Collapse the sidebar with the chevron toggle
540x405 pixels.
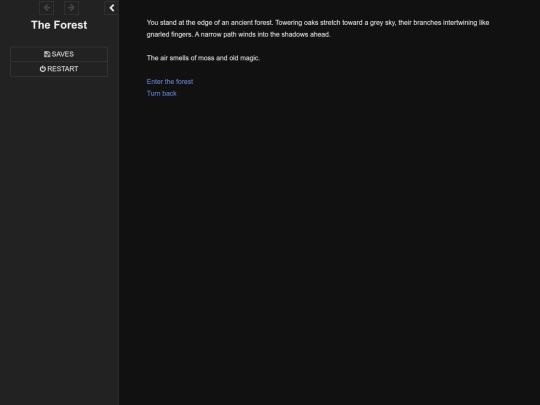[112, 8]
